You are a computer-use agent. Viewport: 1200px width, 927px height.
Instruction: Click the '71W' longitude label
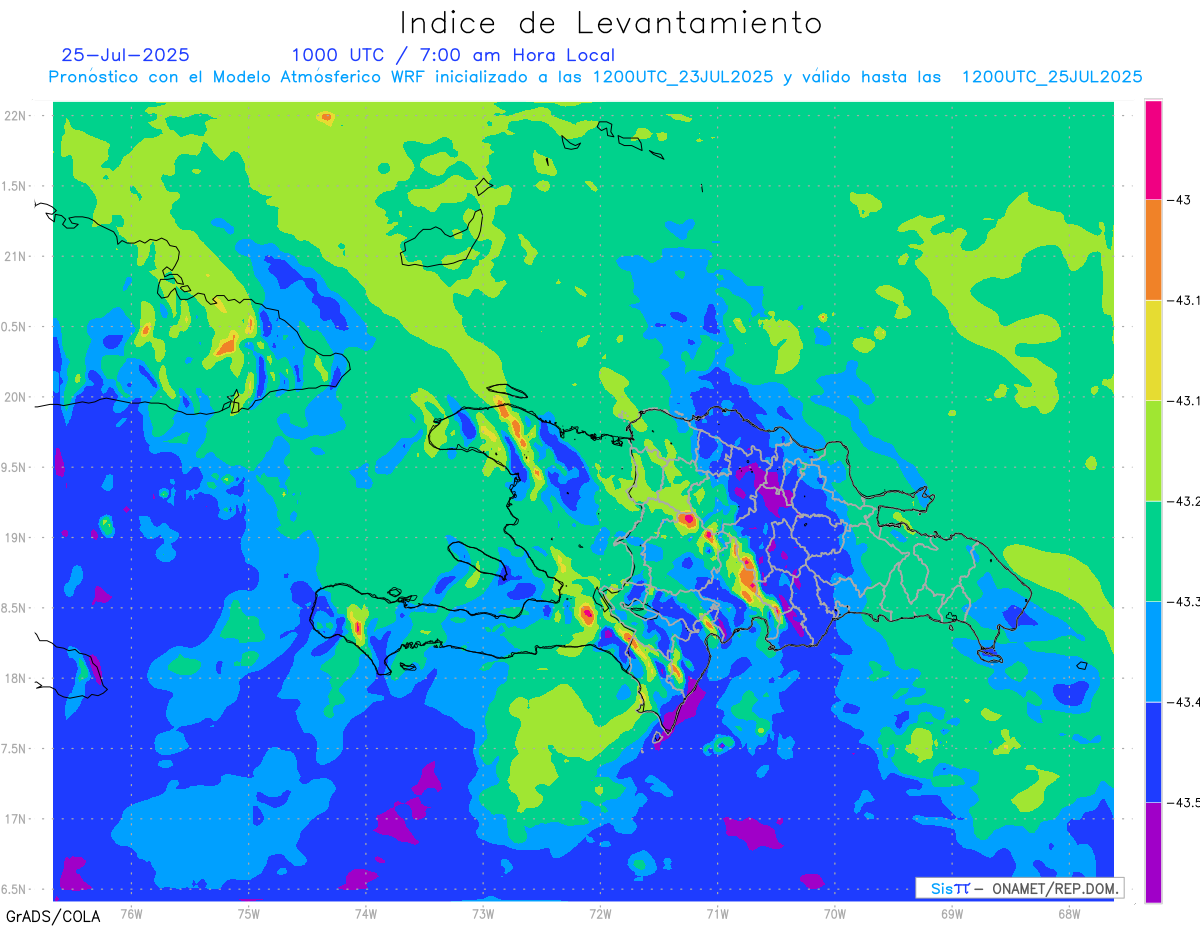pos(718,913)
